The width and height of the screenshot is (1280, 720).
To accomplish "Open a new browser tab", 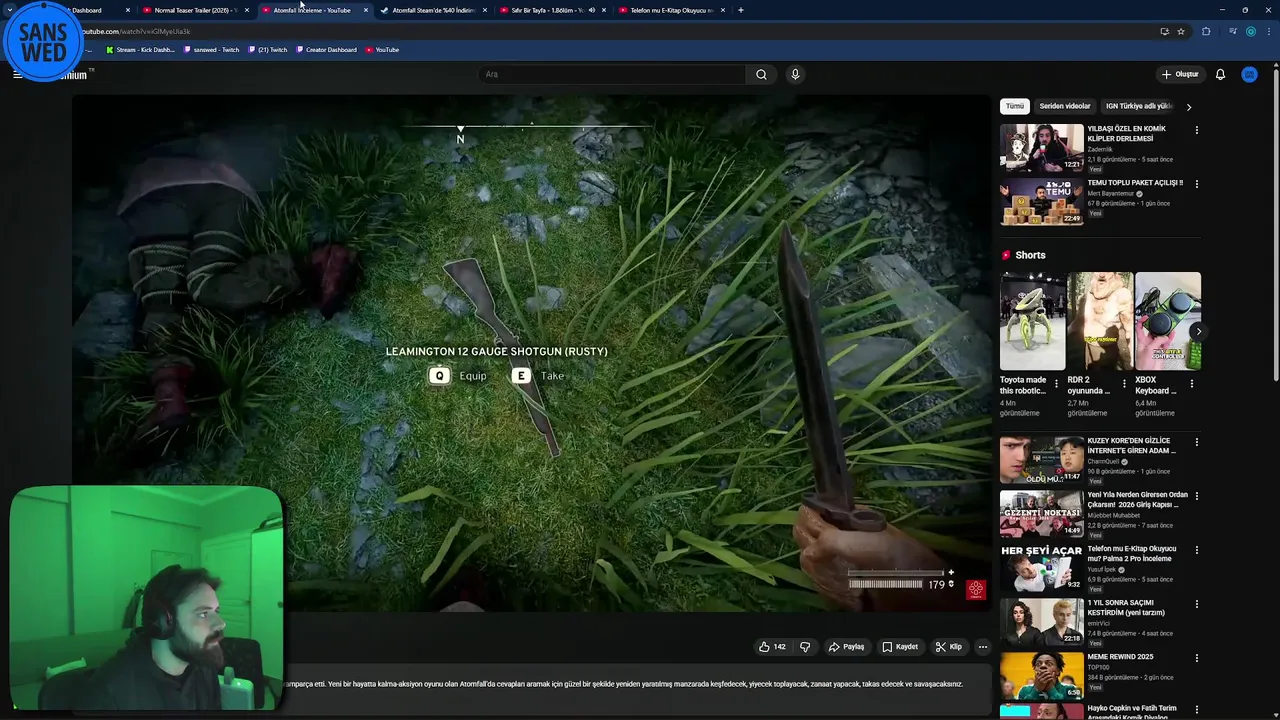I will 740,10.
